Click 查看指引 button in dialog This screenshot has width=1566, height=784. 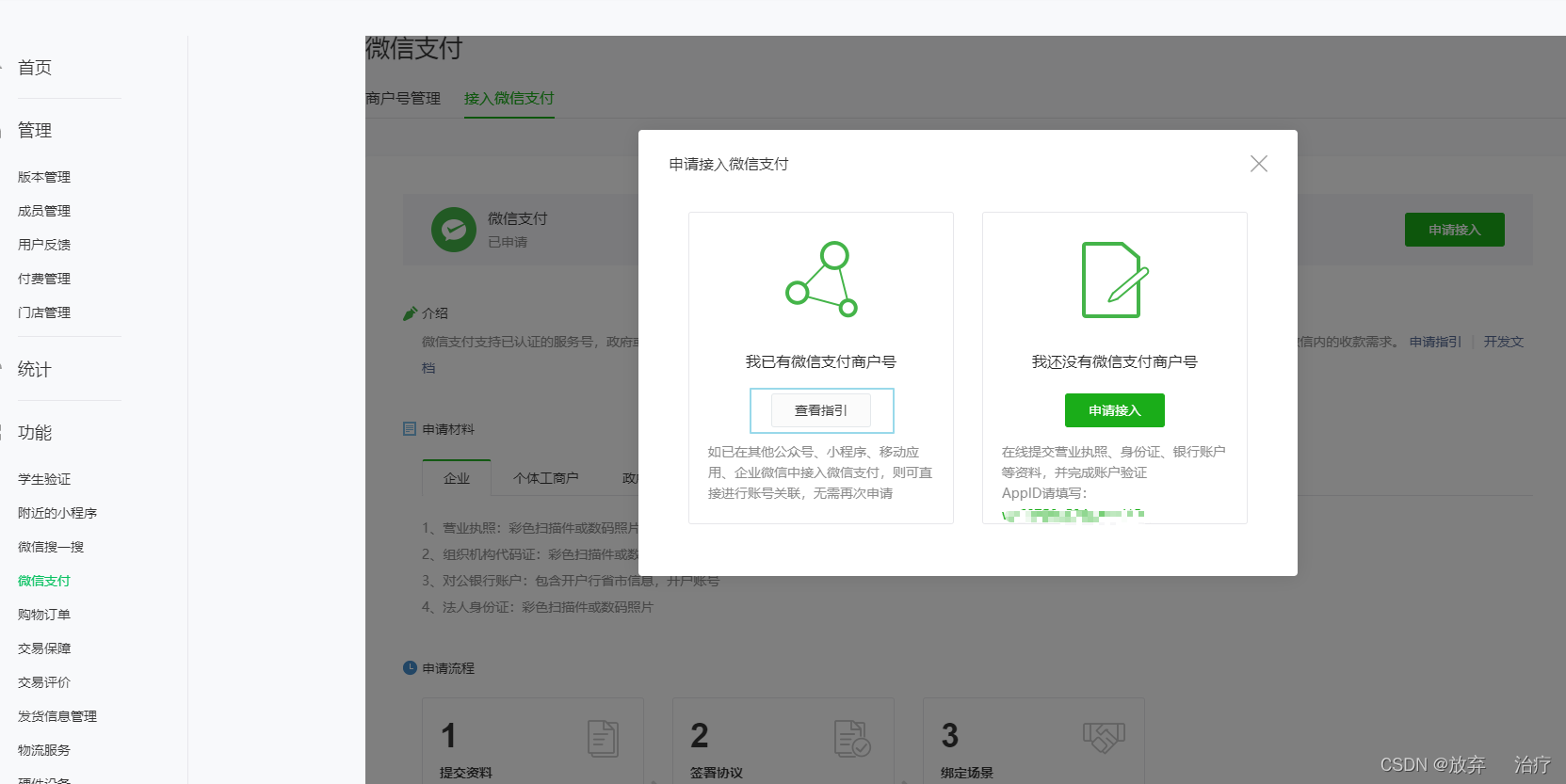point(821,410)
